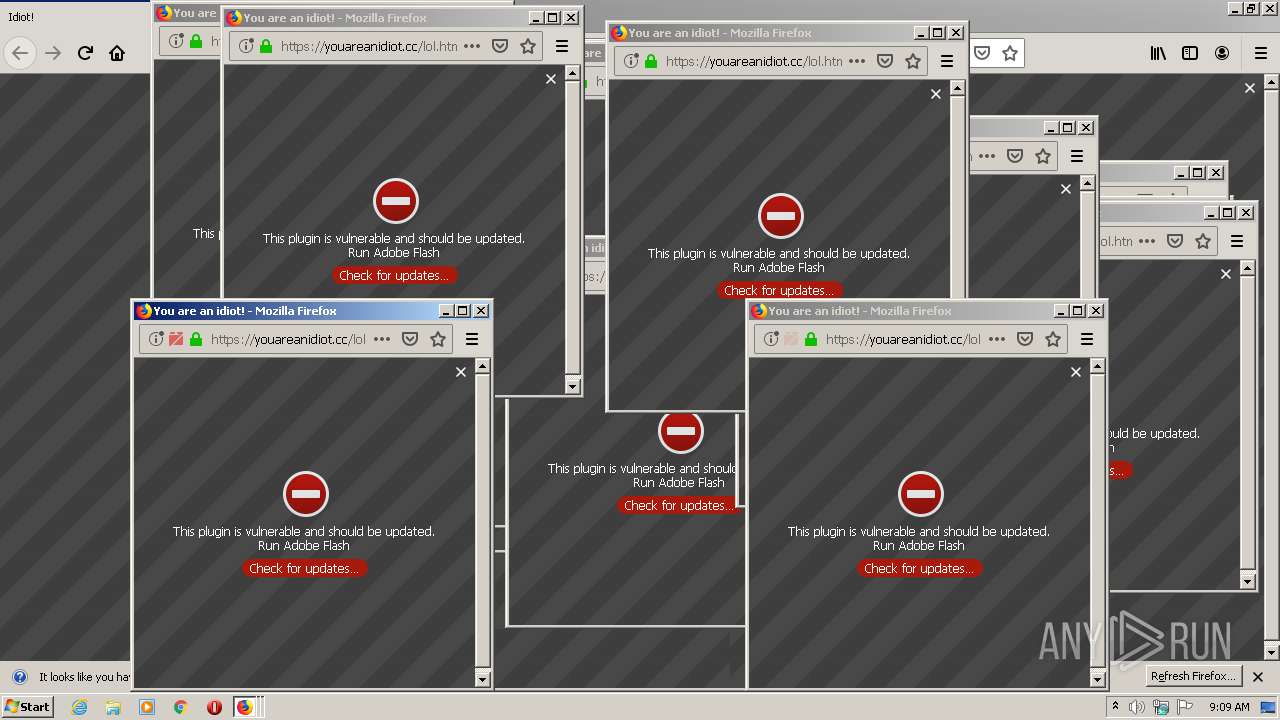
Task: Click the faded plugin icon in the bottom-right popup
Action: click(791, 339)
